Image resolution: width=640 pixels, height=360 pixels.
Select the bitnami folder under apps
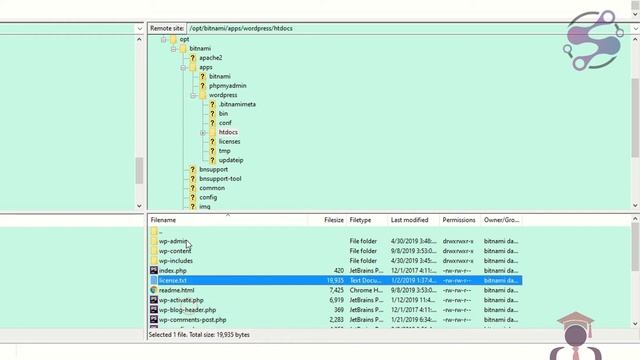[x=220, y=76]
